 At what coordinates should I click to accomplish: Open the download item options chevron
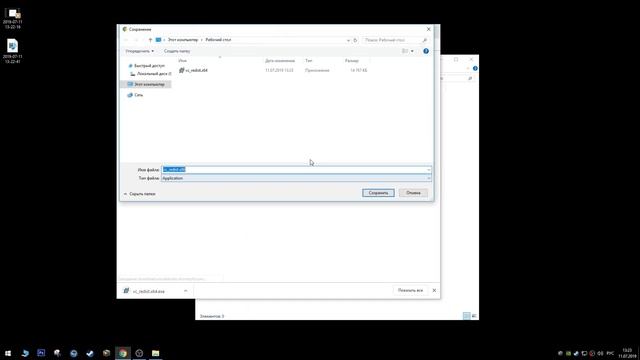tap(186, 291)
